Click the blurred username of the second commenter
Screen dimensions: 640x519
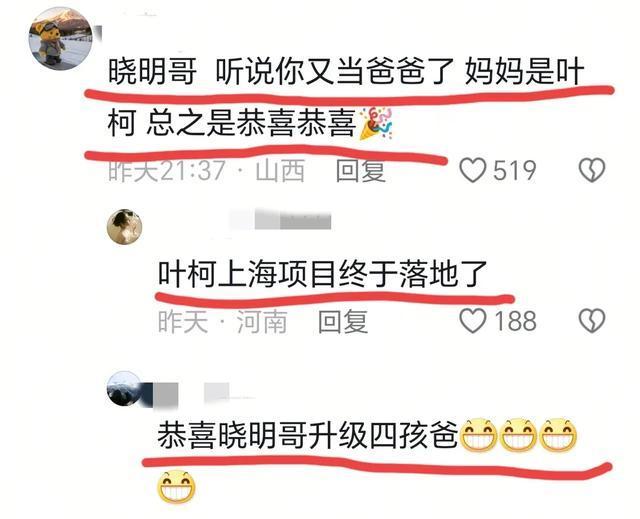[x=280, y=220]
